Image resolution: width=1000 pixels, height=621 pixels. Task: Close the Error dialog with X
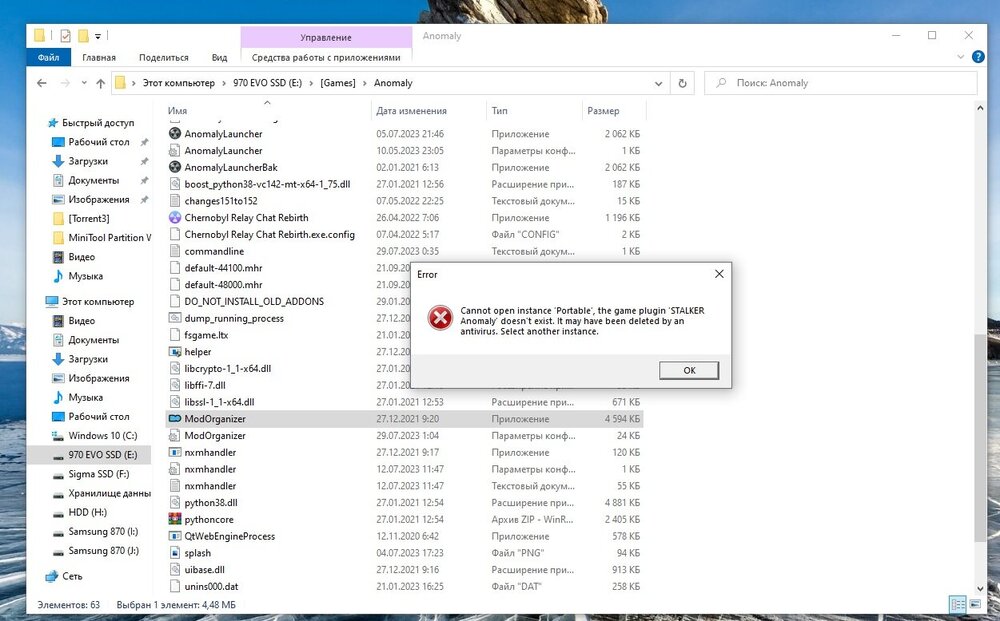pos(719,274)
